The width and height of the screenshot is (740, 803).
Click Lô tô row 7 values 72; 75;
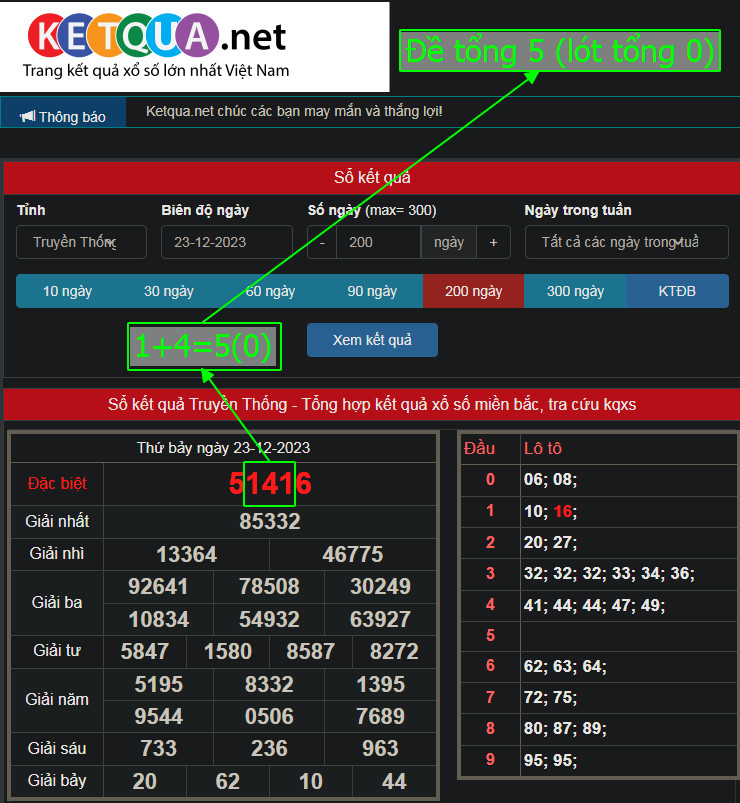(x=550, y=698)
